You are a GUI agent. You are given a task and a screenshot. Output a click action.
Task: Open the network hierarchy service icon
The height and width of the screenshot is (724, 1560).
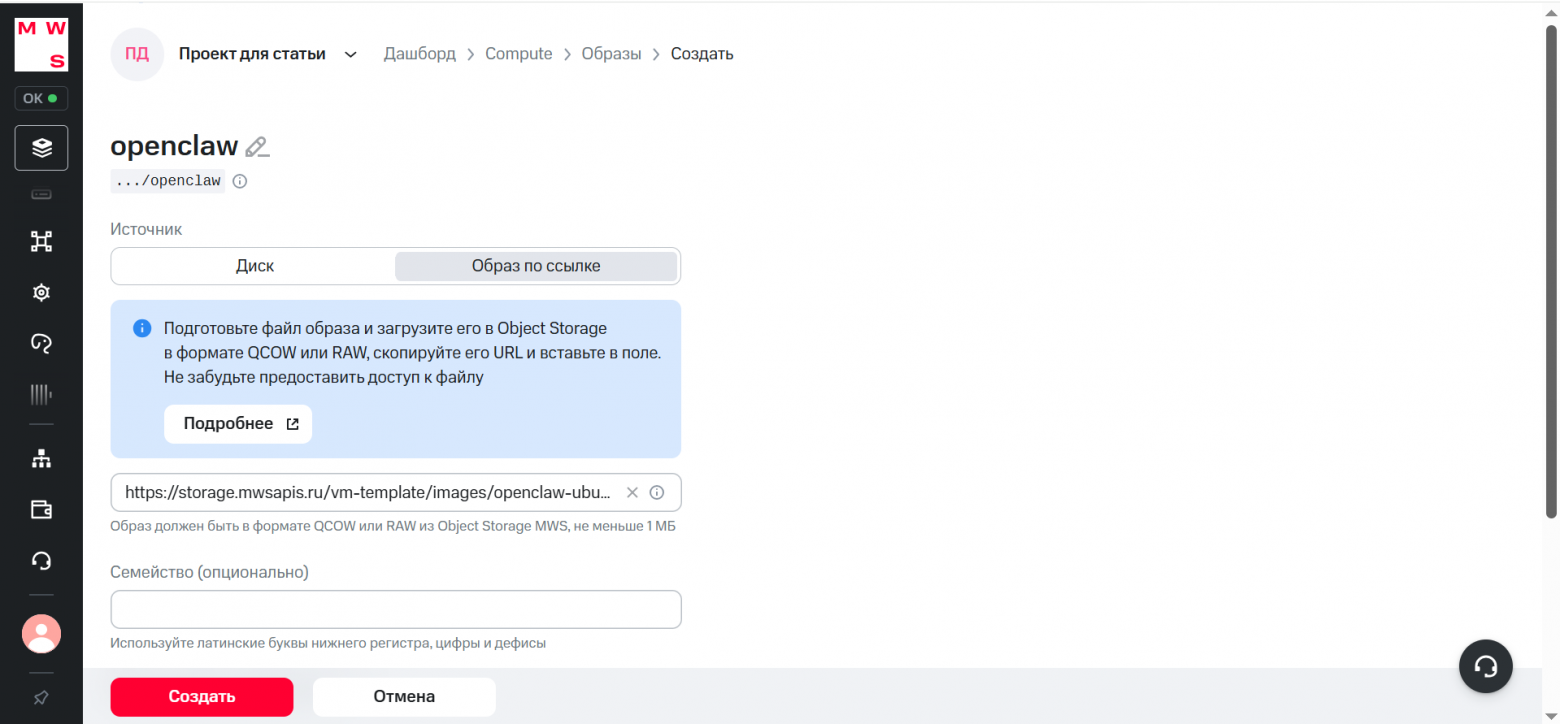(x=41, y=458)
